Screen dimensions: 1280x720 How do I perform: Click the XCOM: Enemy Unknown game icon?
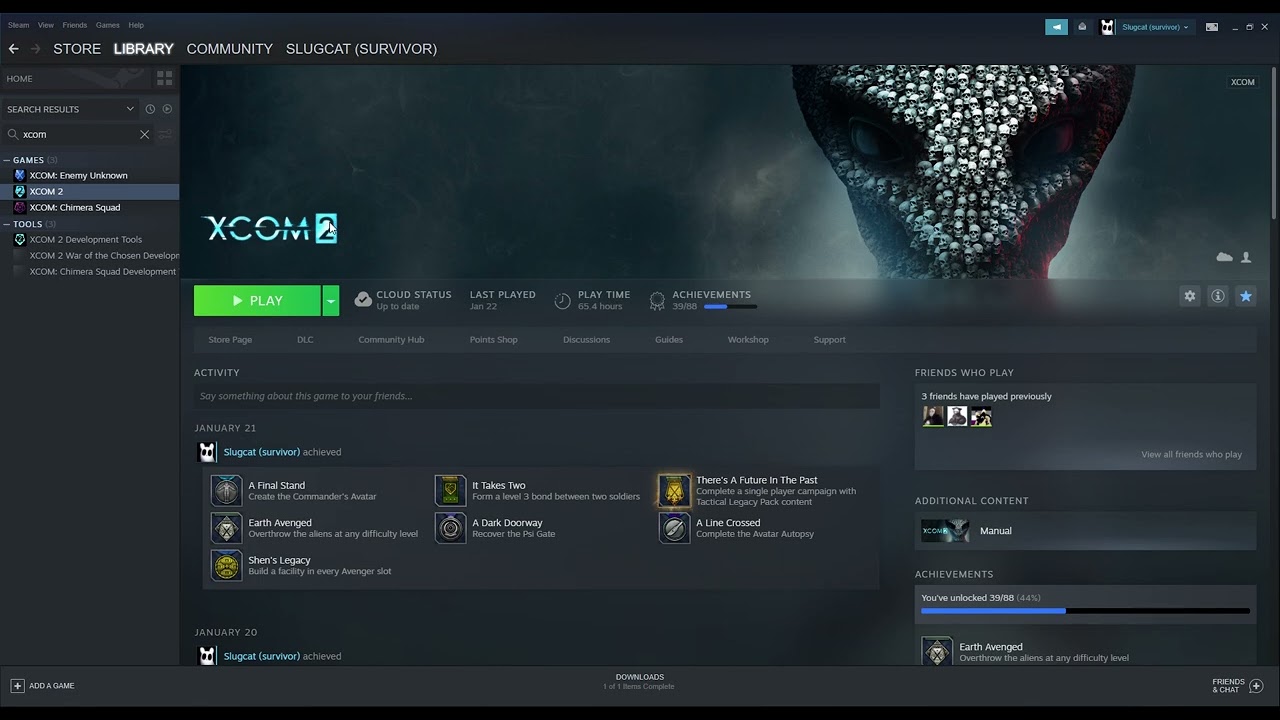point(19,175)
